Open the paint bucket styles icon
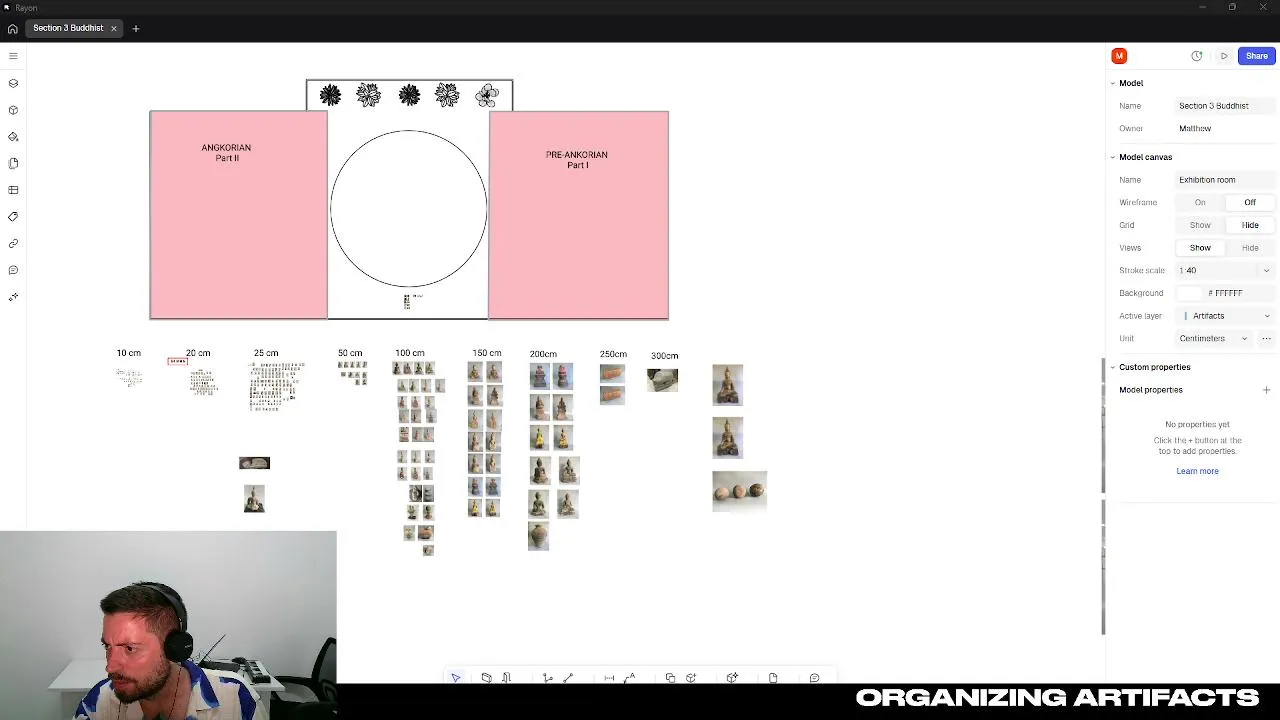This screenshot has height=720, width=1280. (x=13, y=136)
